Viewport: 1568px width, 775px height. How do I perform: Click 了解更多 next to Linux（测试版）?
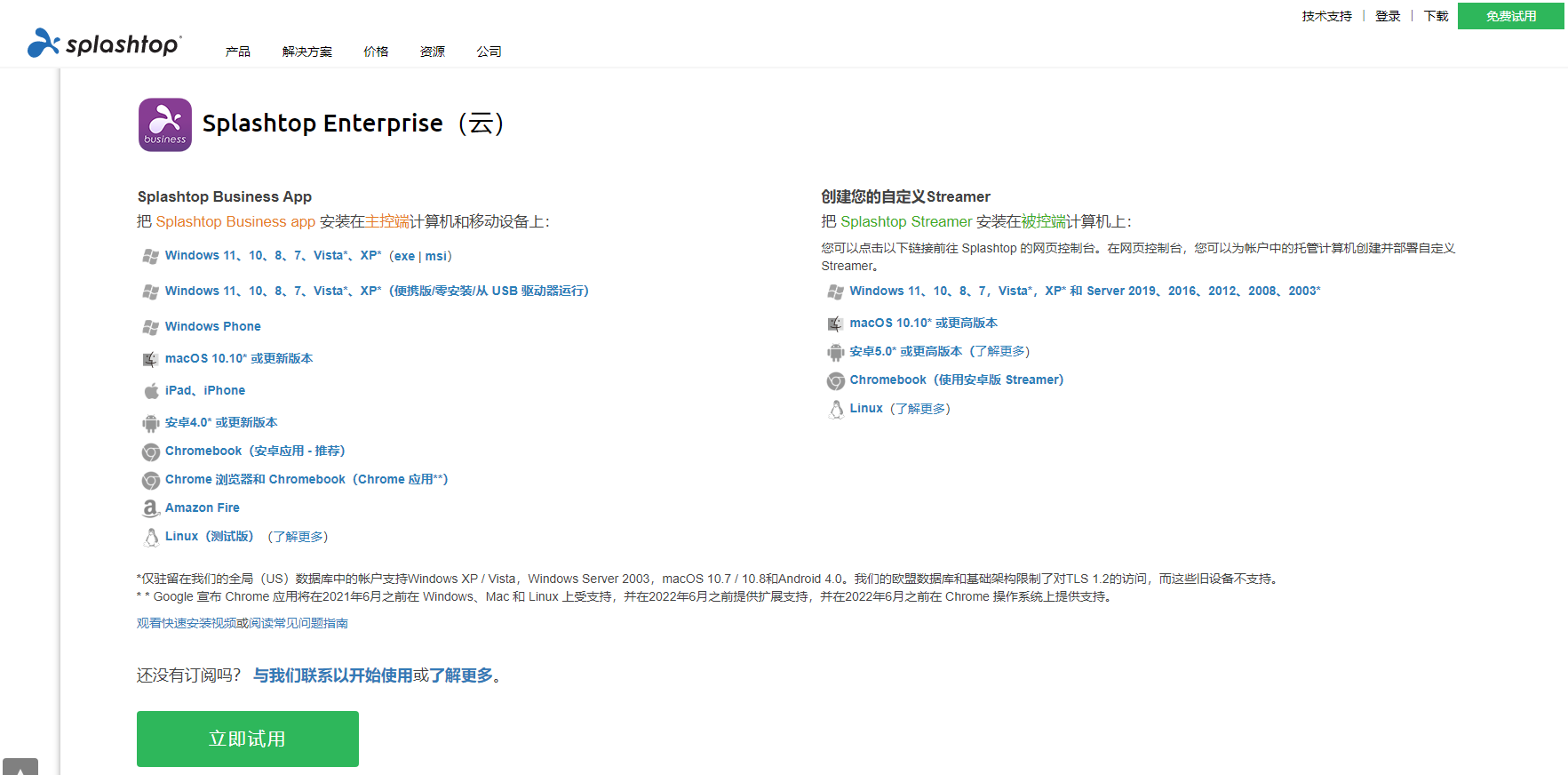[298, 537]
